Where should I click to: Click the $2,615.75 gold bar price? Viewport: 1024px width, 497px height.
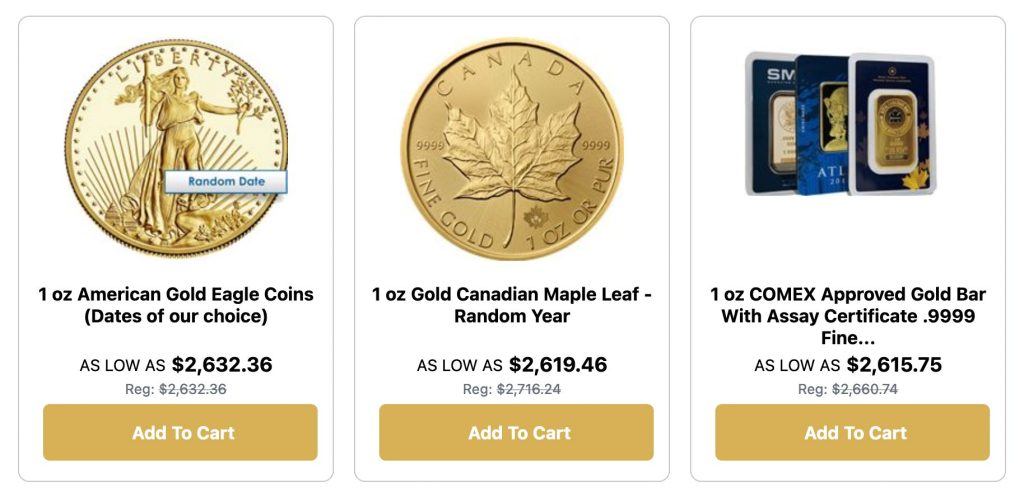894,365
